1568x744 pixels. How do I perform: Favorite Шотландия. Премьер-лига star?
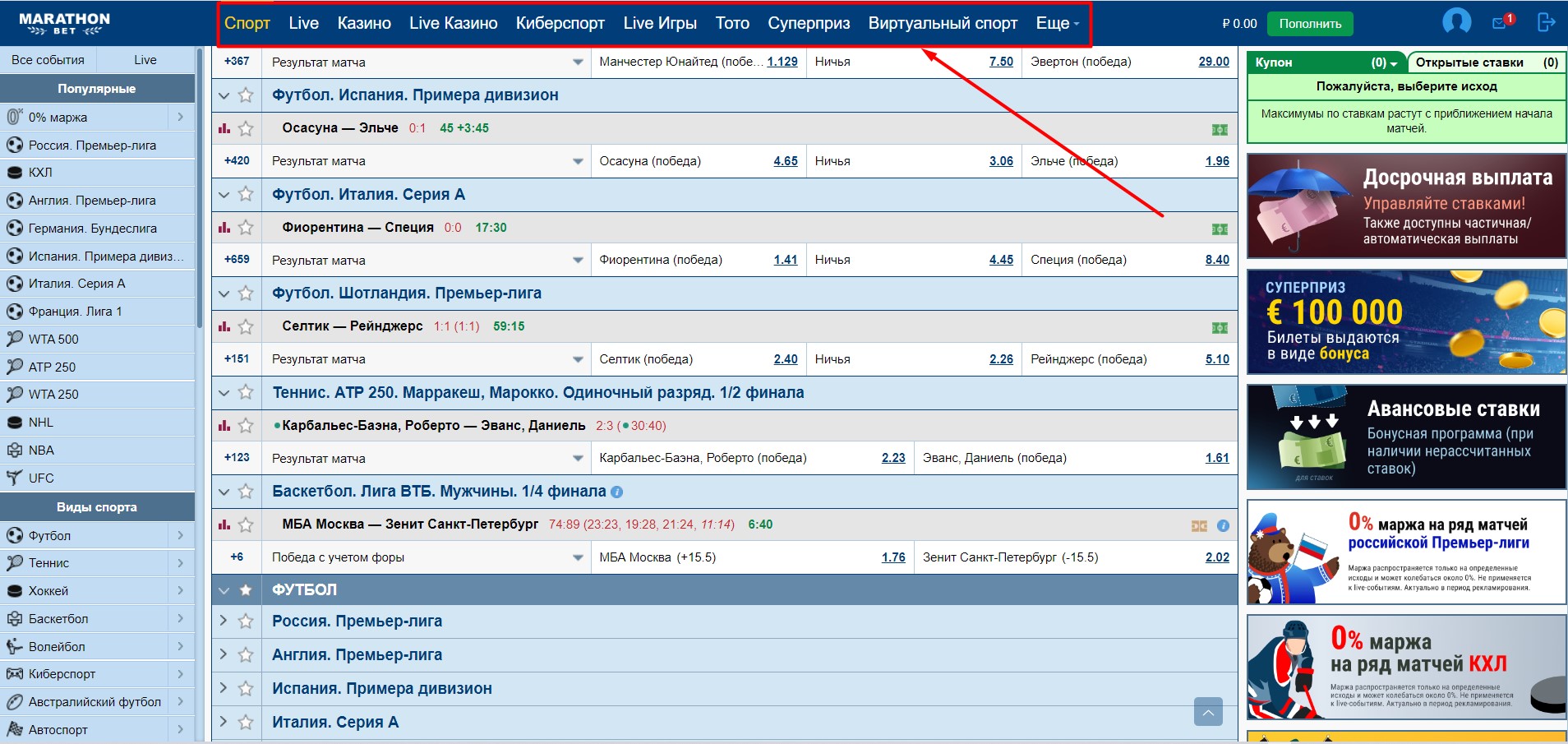[x=245, y=293]
